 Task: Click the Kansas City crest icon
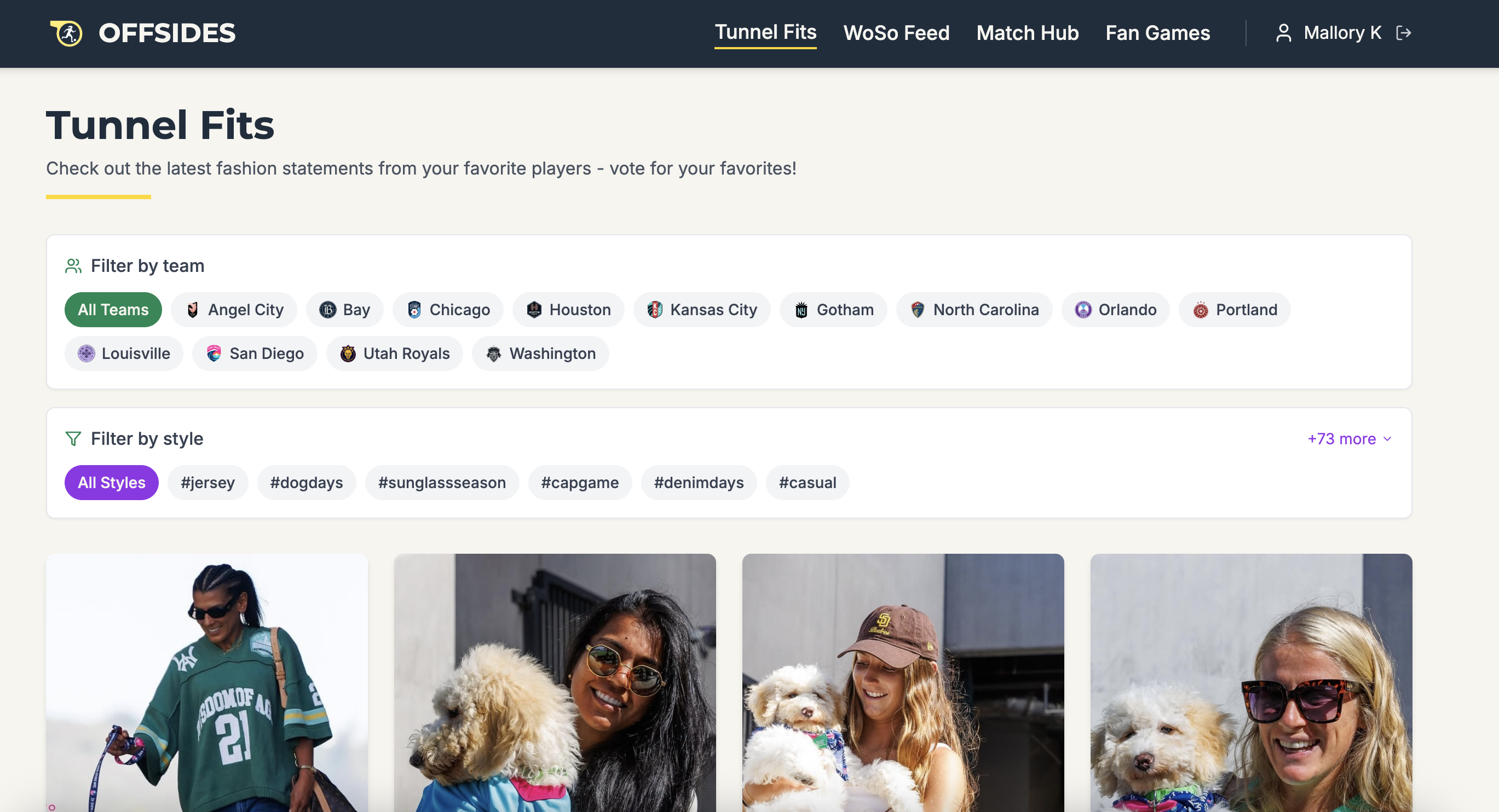[655, 310]
